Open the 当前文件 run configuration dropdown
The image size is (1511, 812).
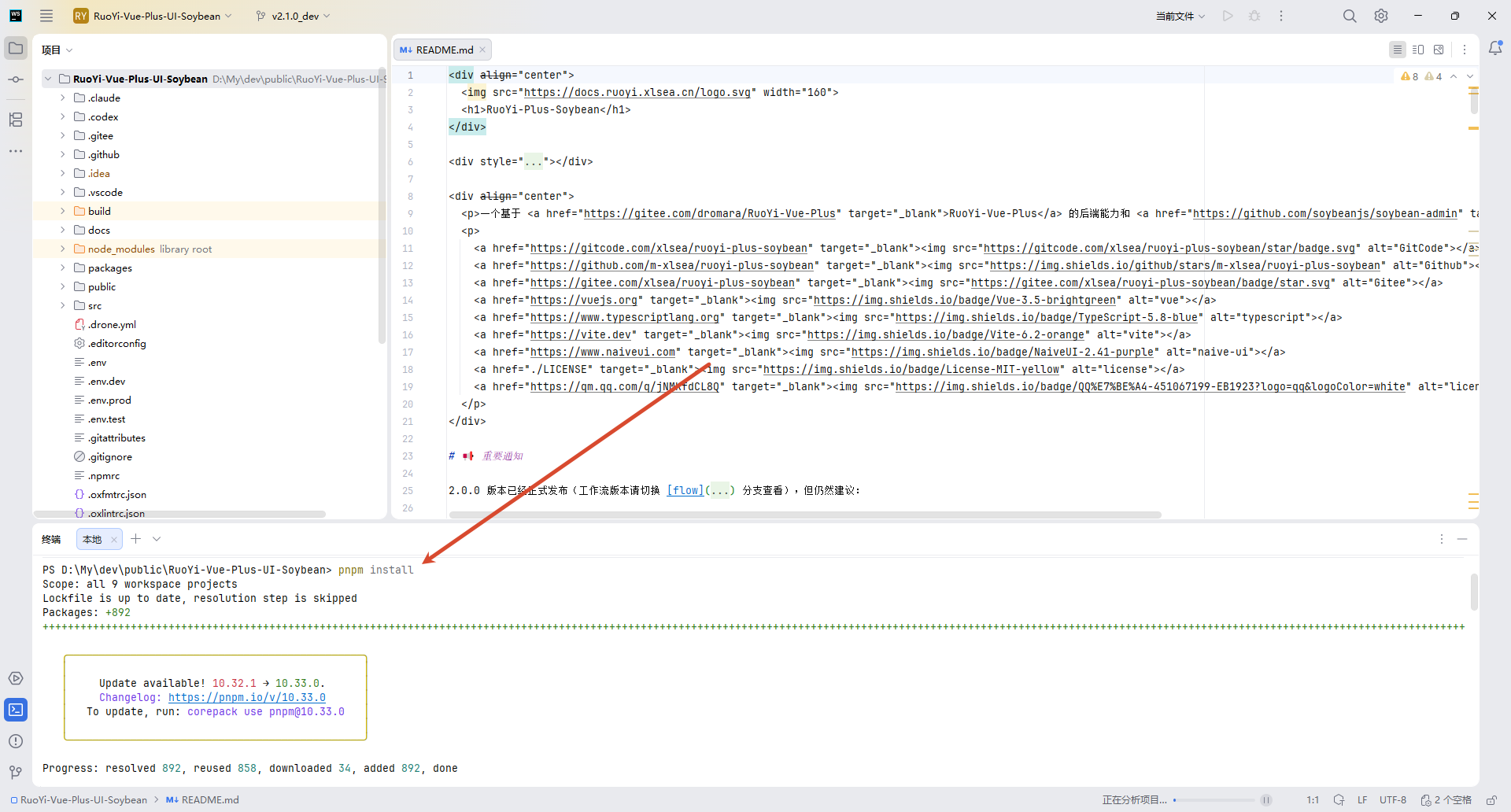click(1180, 16)
